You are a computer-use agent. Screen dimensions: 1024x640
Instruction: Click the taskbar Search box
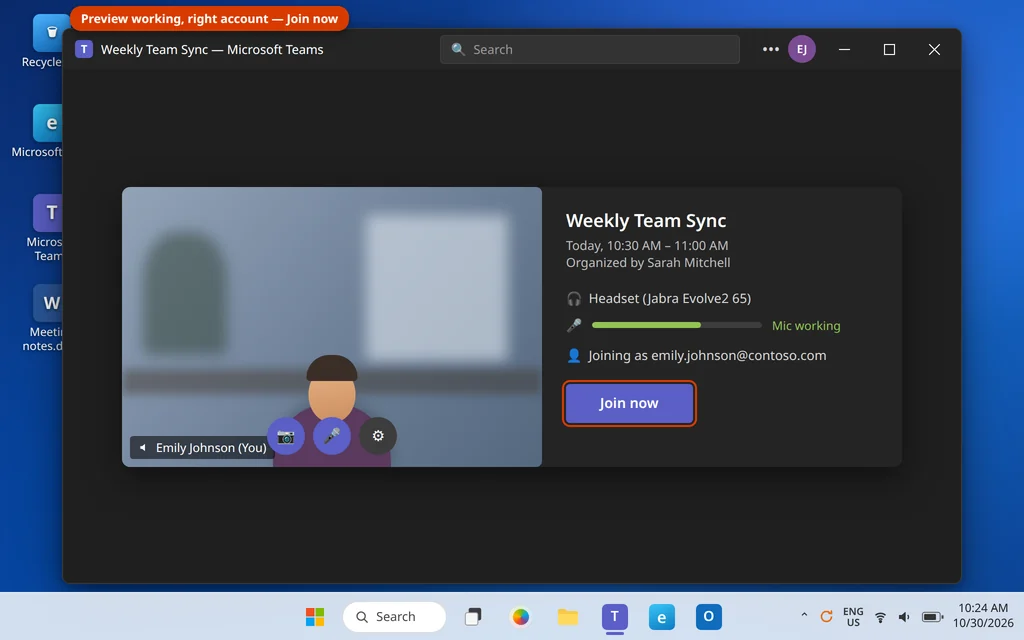394,616
